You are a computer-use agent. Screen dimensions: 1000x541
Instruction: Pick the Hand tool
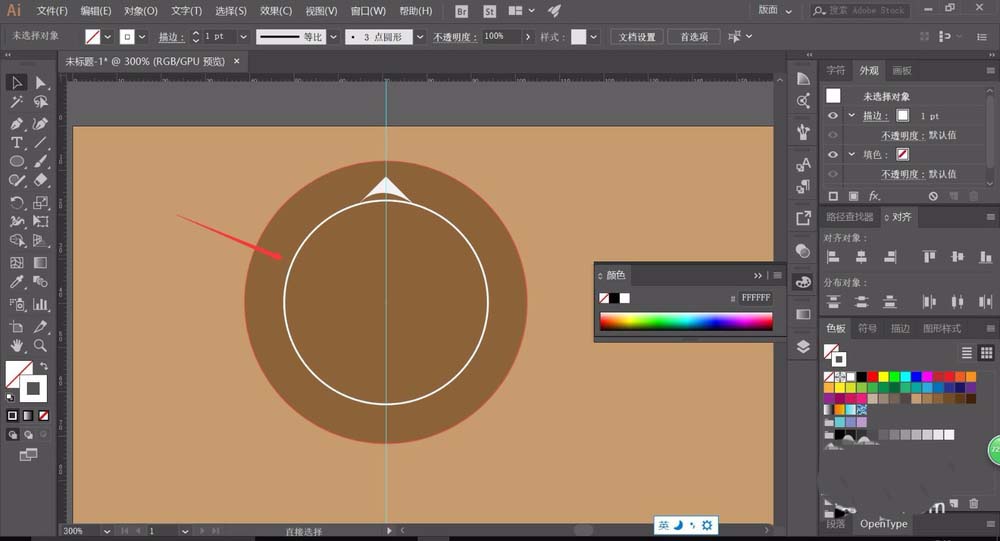(x=17, y=345)
